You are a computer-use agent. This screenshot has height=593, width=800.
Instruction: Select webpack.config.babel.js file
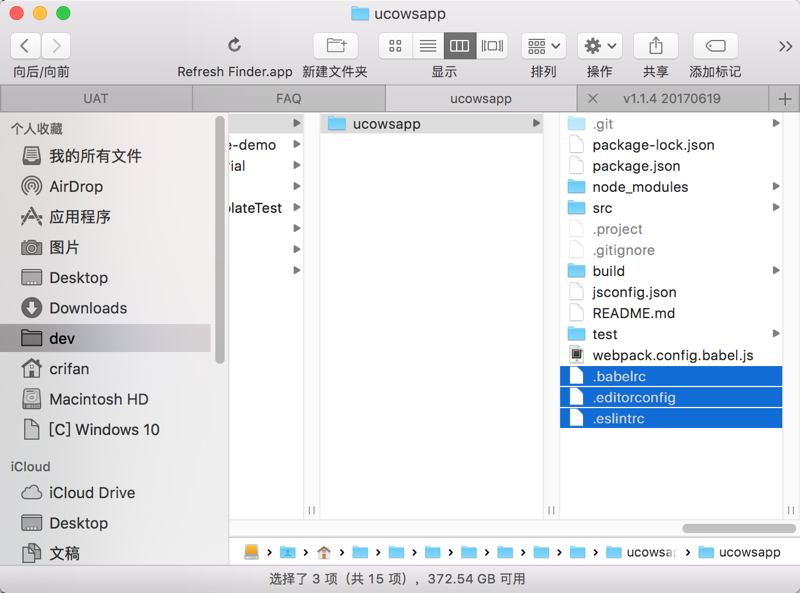click(x=671, y=355)
